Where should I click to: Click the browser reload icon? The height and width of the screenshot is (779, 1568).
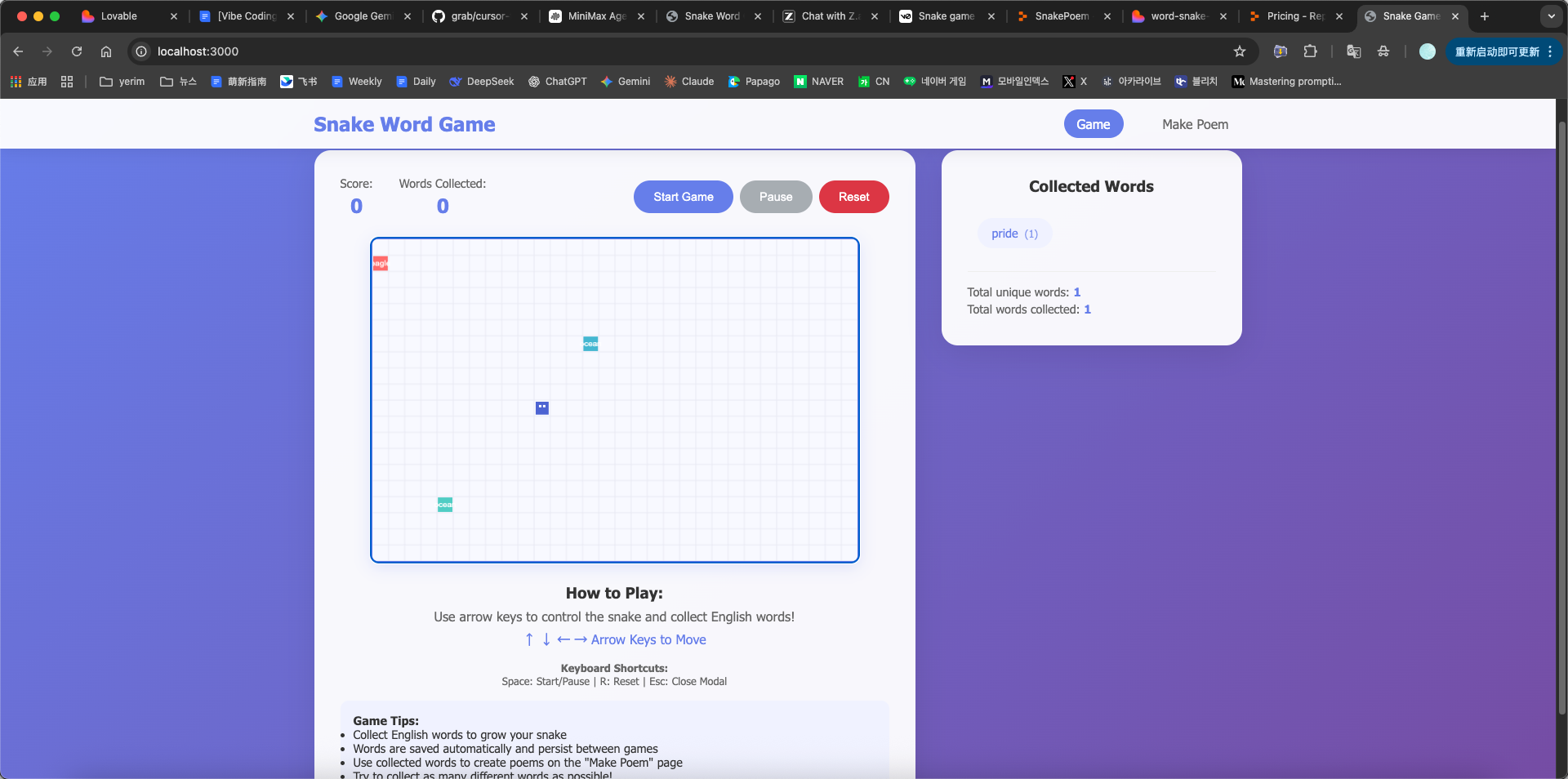(77, 51)
